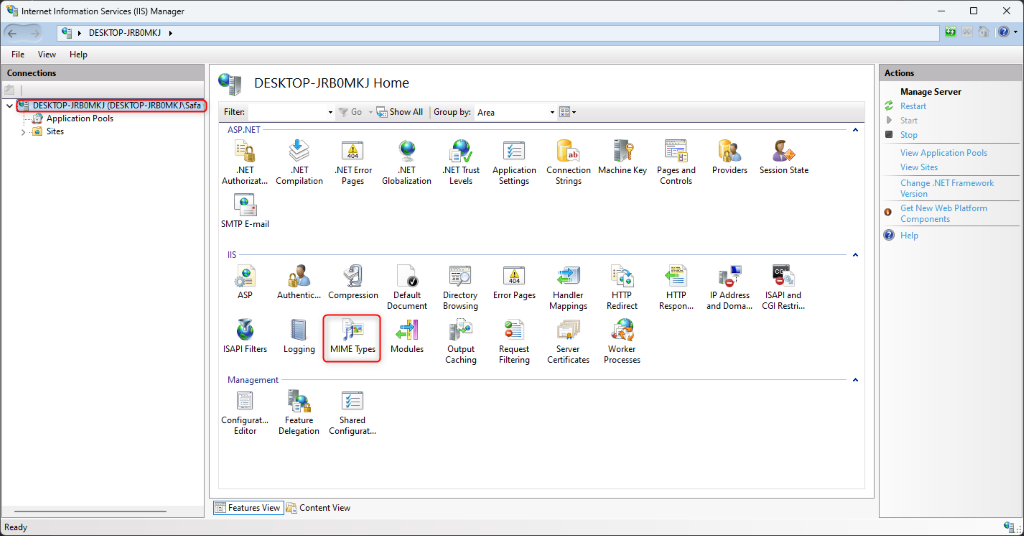Open the ISAPI Filters feature
1024x536 pixels.
tap(245, 336)
